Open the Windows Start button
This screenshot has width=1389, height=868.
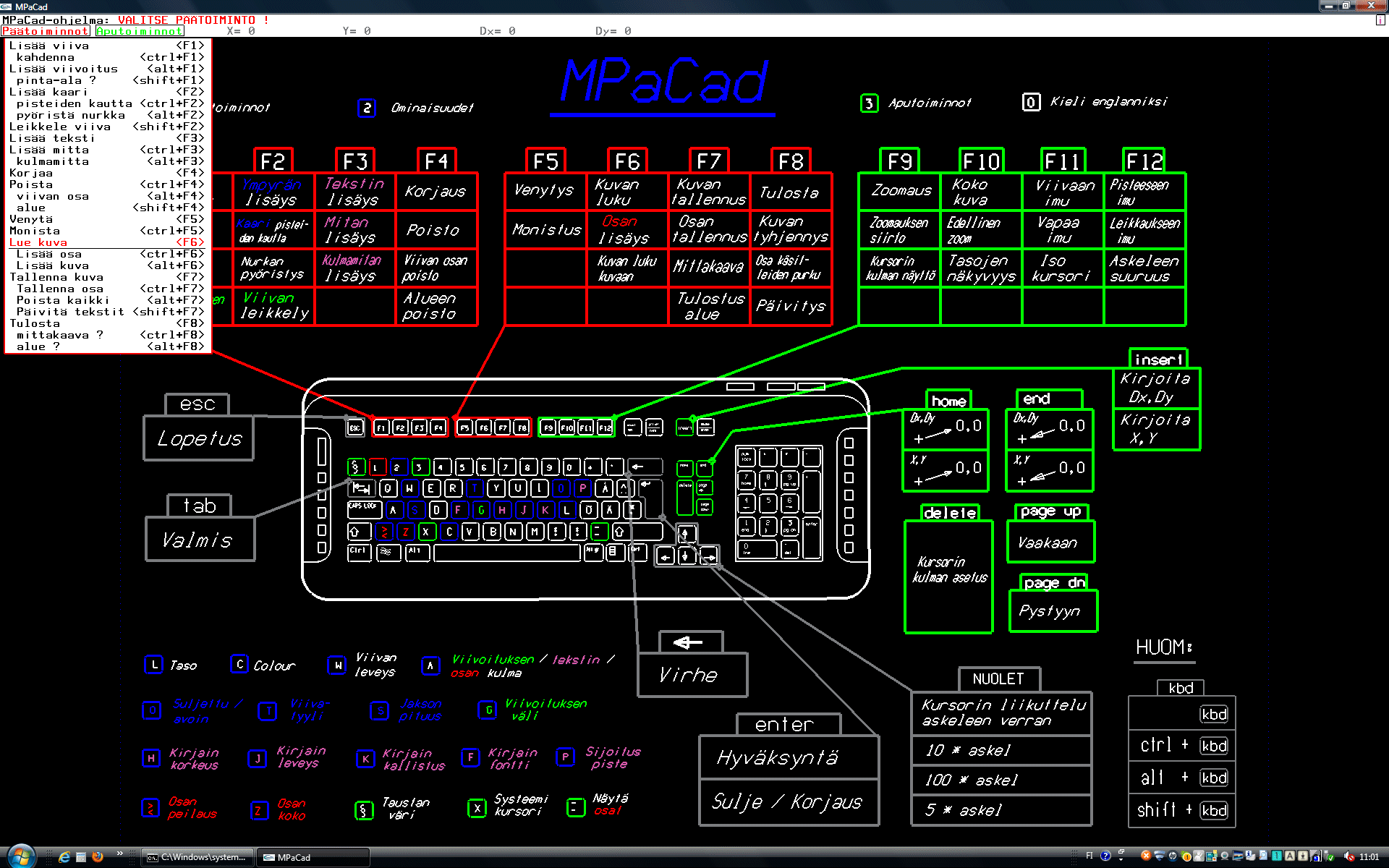click(x=20, y=856)
